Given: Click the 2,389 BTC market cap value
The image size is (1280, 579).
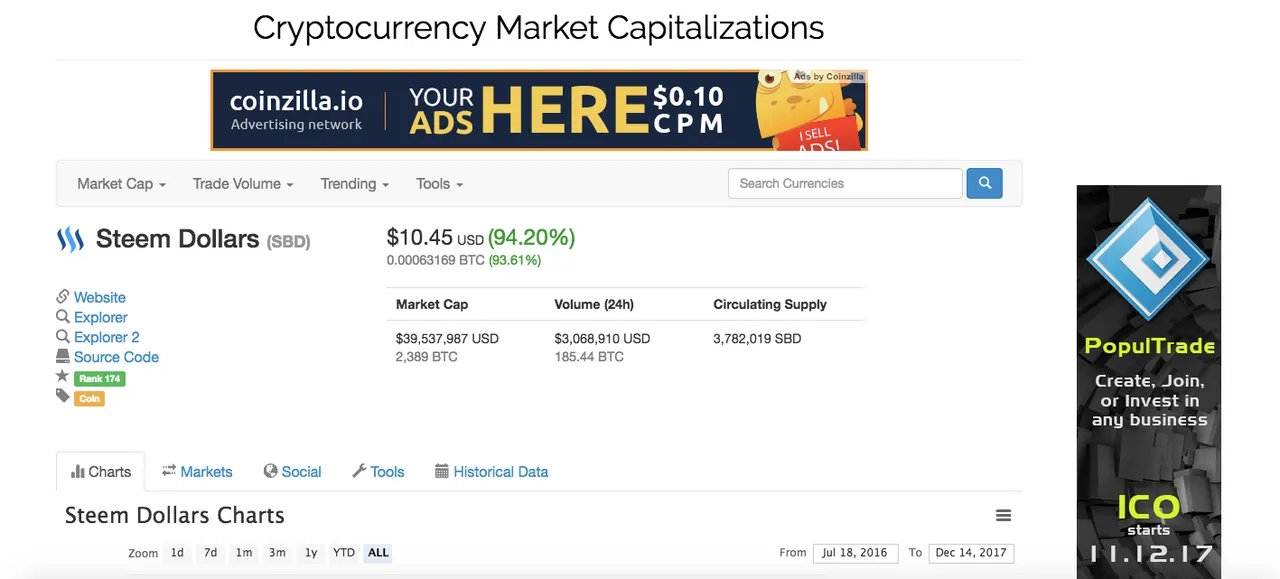Looking at the screenshot, I should (427, 357).
